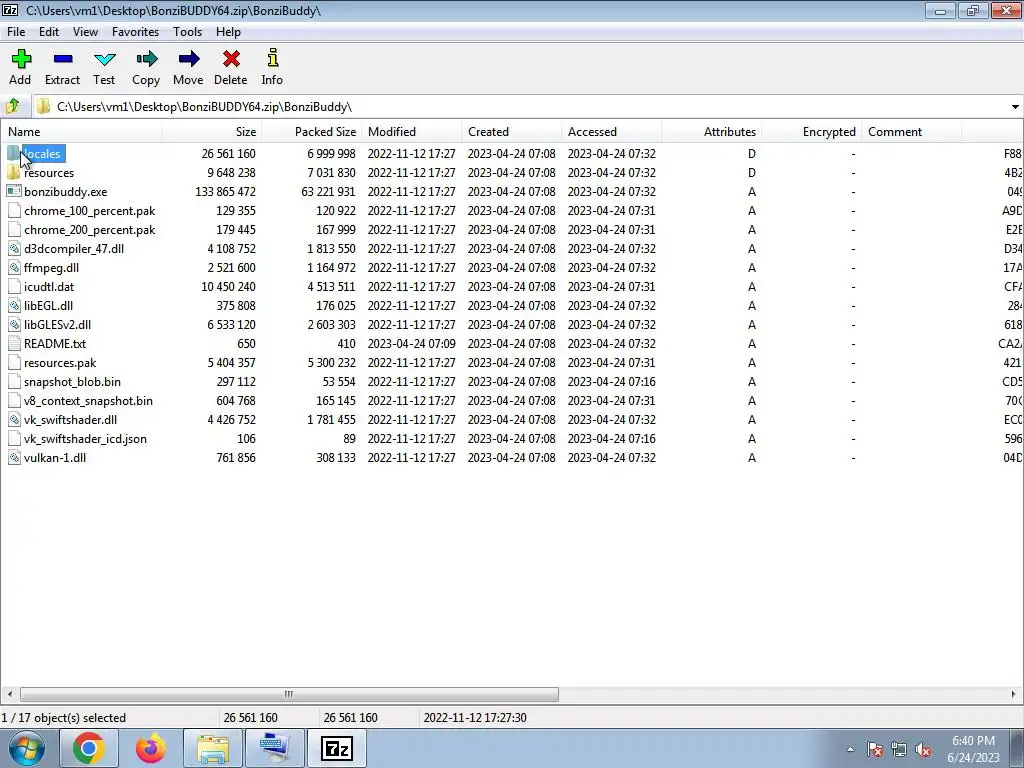Select the resources.pak file name
1024x768 pixels.
(x=60, y=362)
